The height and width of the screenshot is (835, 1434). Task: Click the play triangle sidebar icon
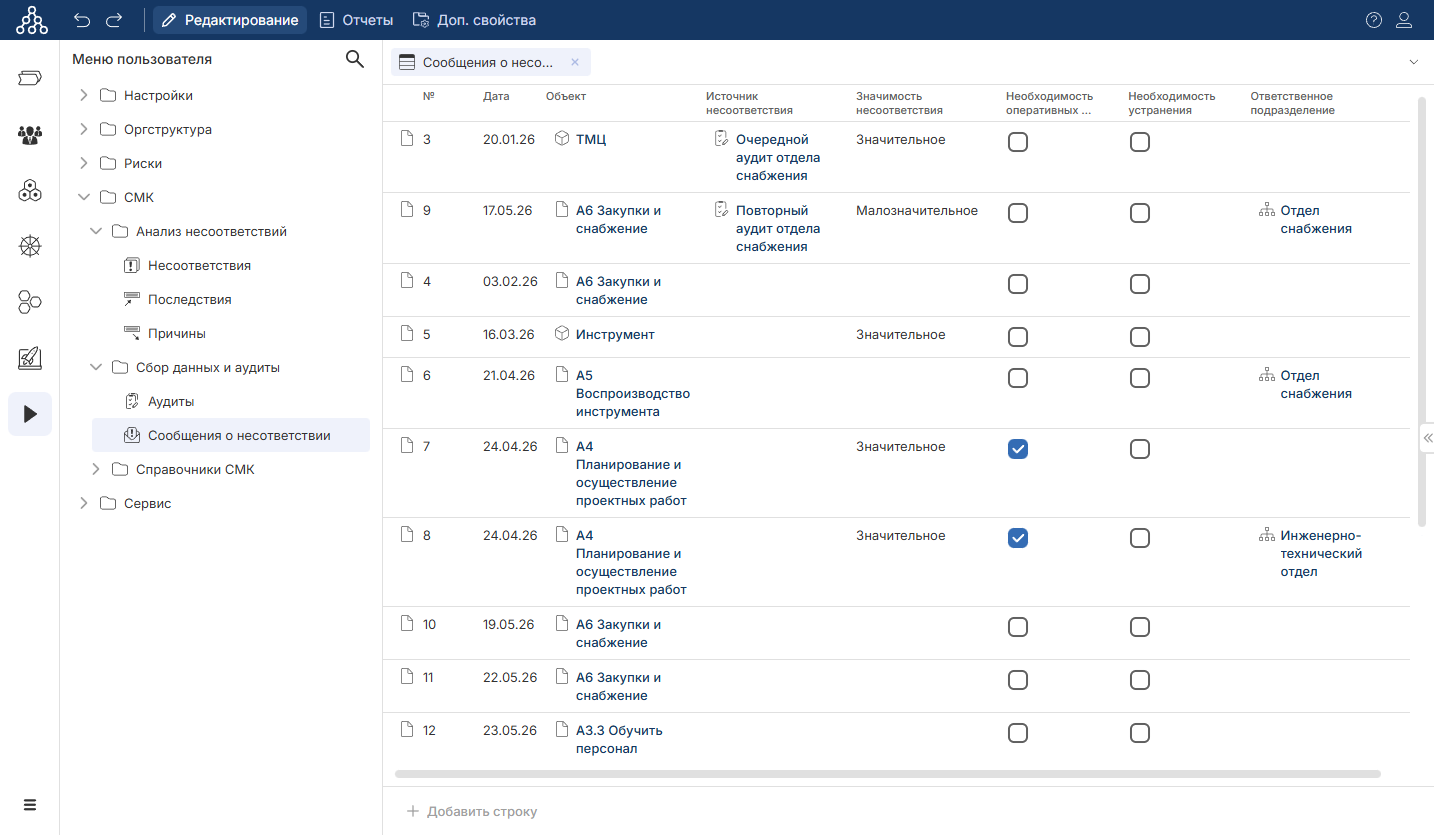30,414
